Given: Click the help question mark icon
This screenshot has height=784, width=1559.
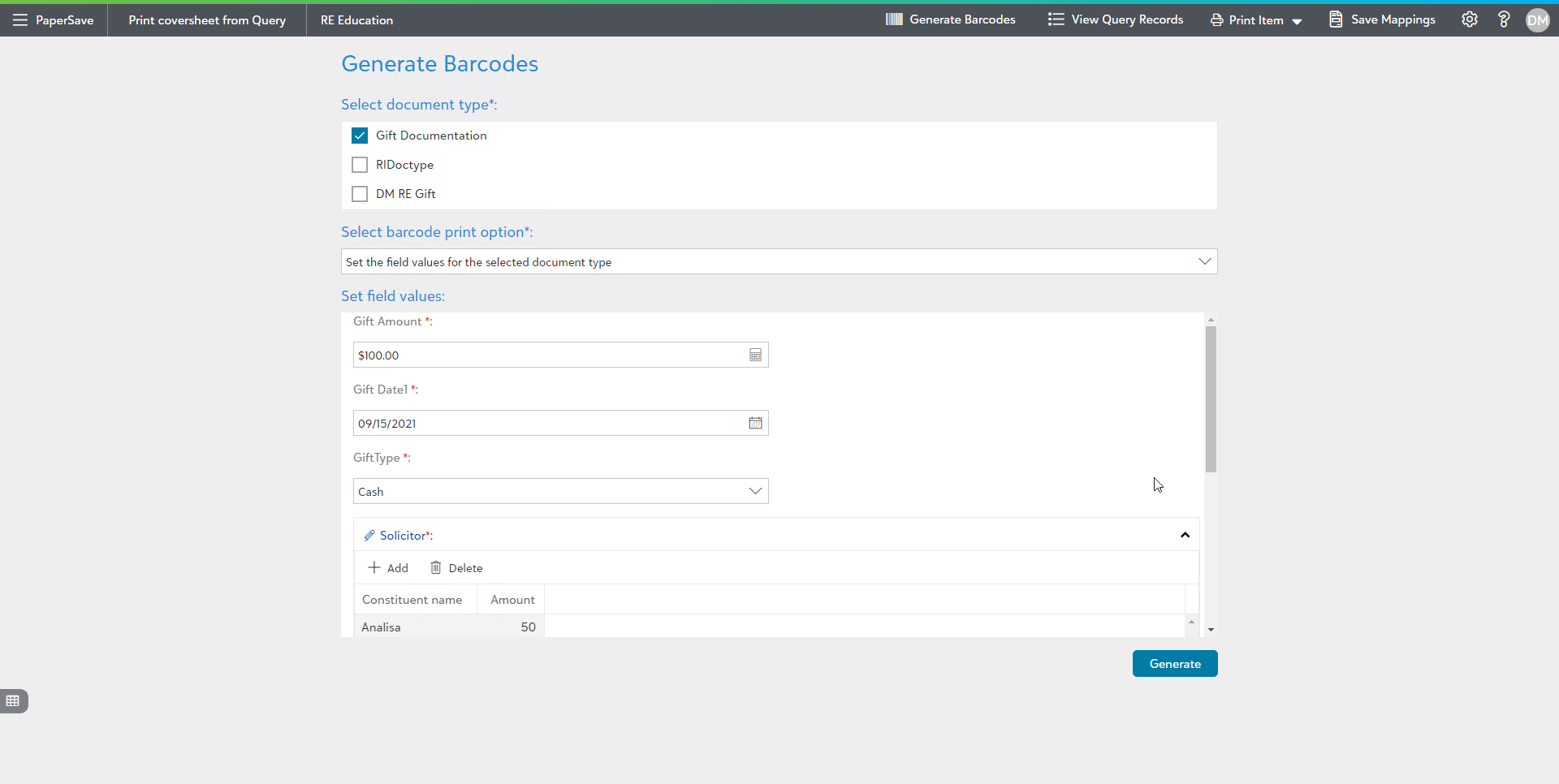Looking at the screenshot, I should point(1503,19).
